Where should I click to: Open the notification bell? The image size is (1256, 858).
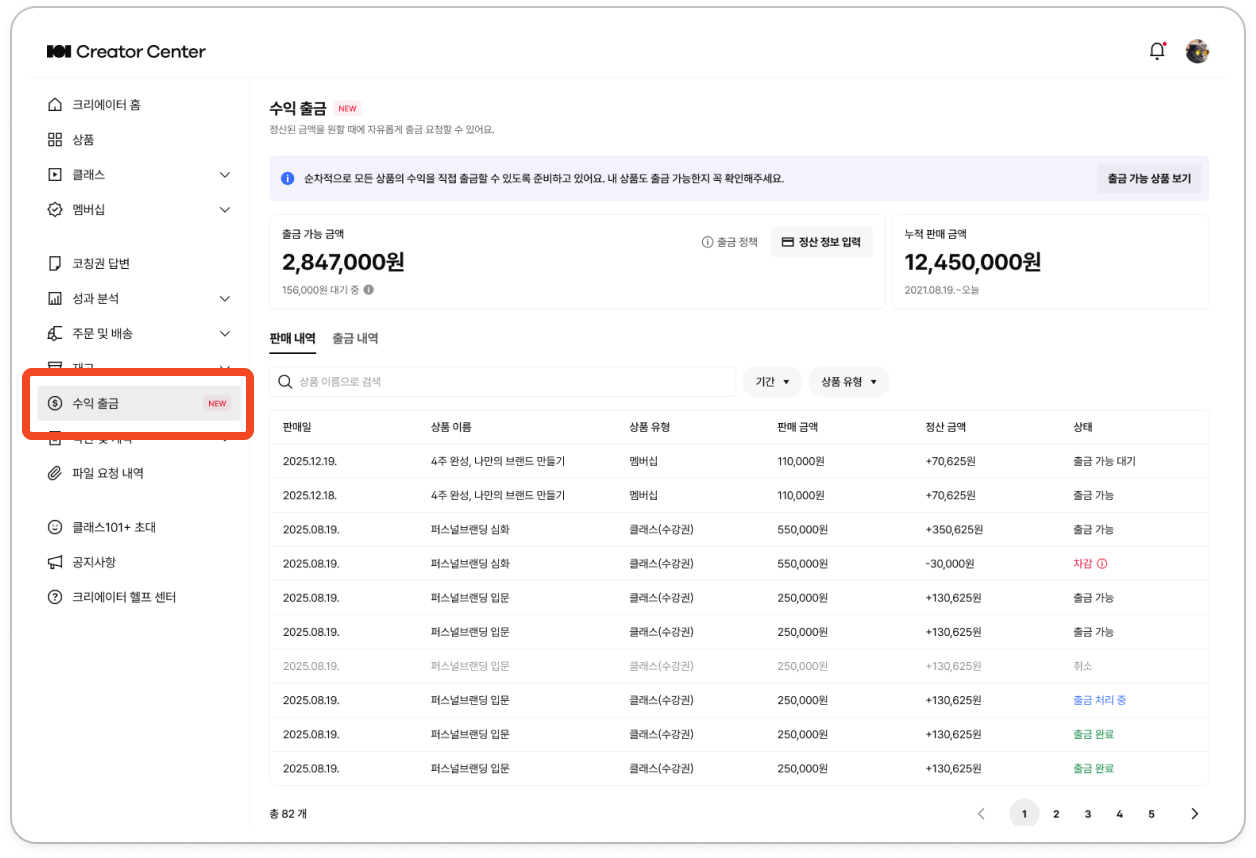pos(1157,51)
